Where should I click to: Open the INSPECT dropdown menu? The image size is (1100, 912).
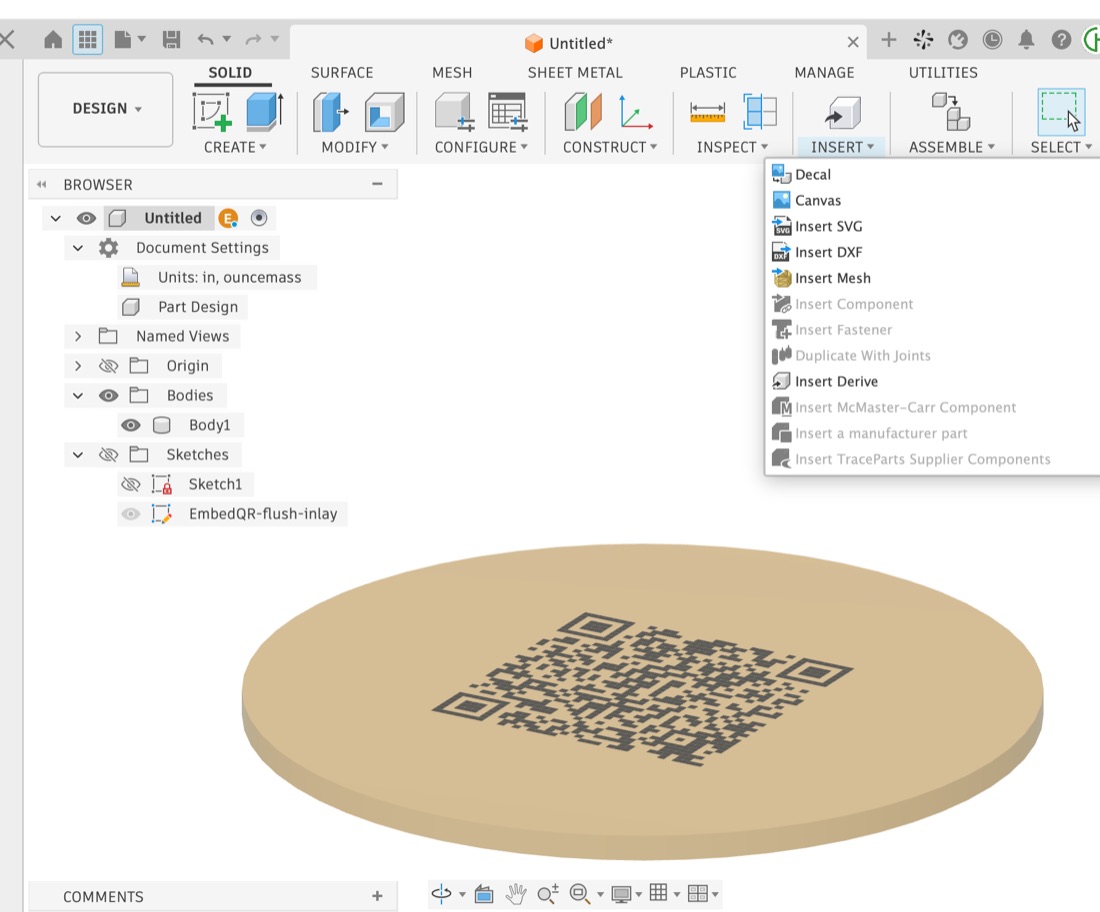[732, 147]
